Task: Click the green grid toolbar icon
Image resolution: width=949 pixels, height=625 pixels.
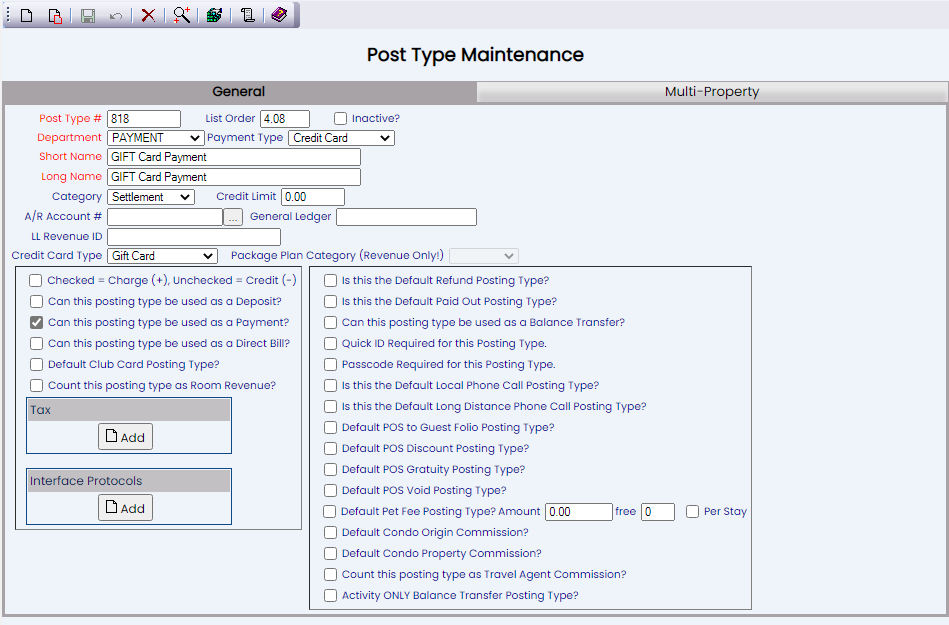Action: 214,15
